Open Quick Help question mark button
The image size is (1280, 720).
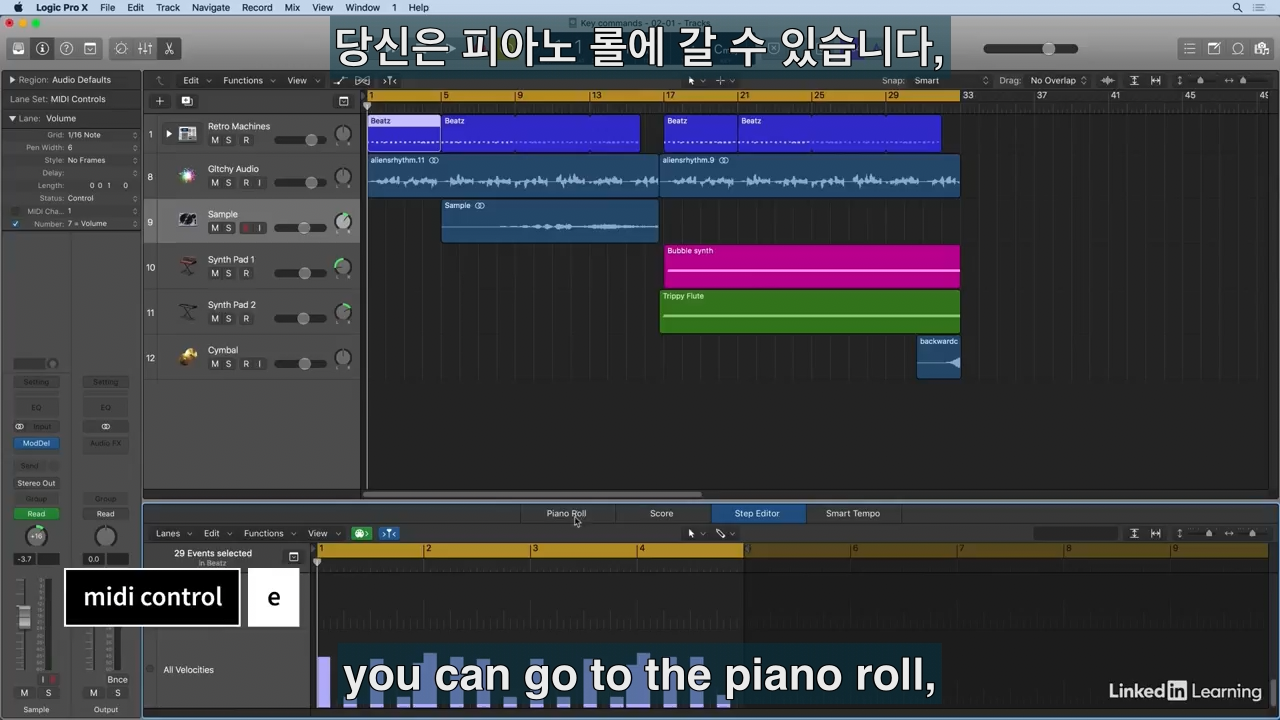[66, 48]
